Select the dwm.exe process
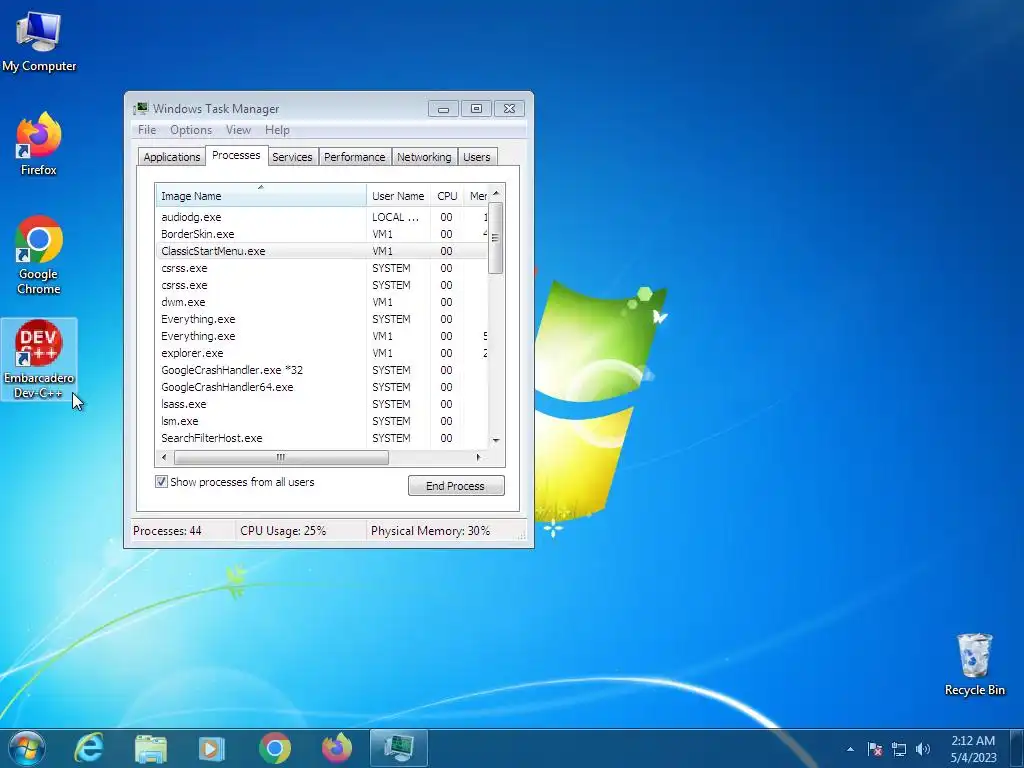 321,302
